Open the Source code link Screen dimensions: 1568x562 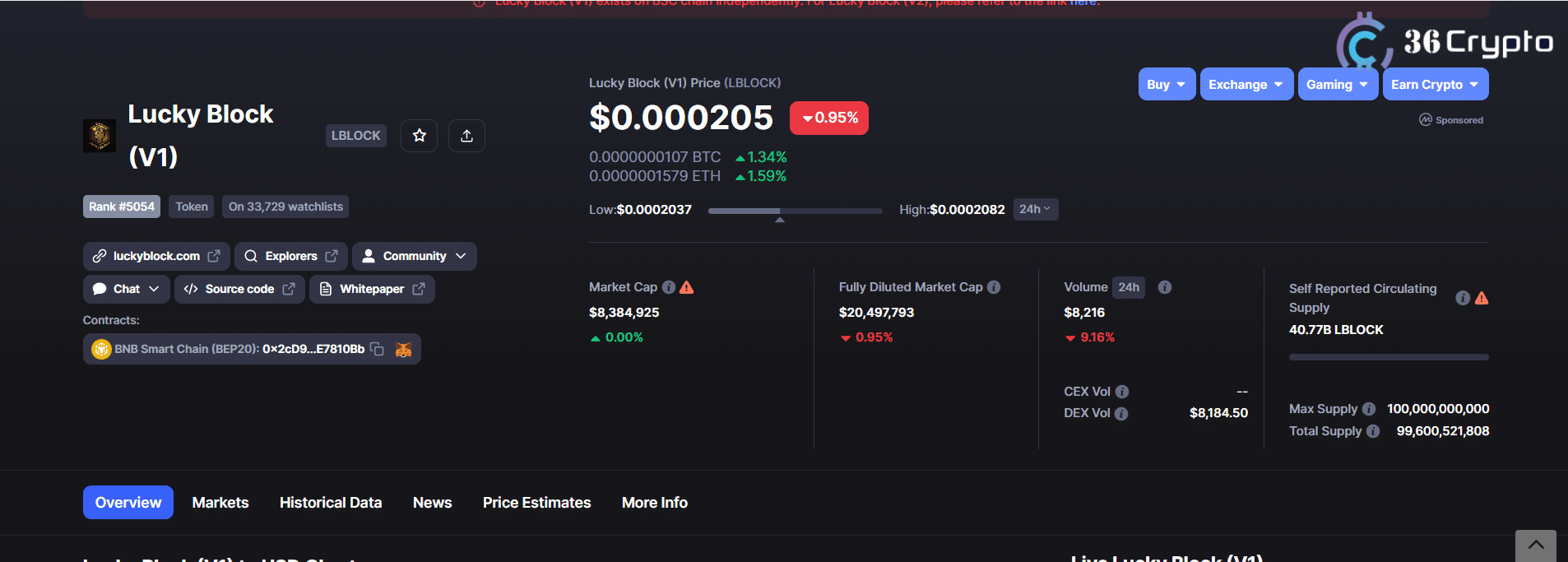pyautogui.click(x=239, y=289)
